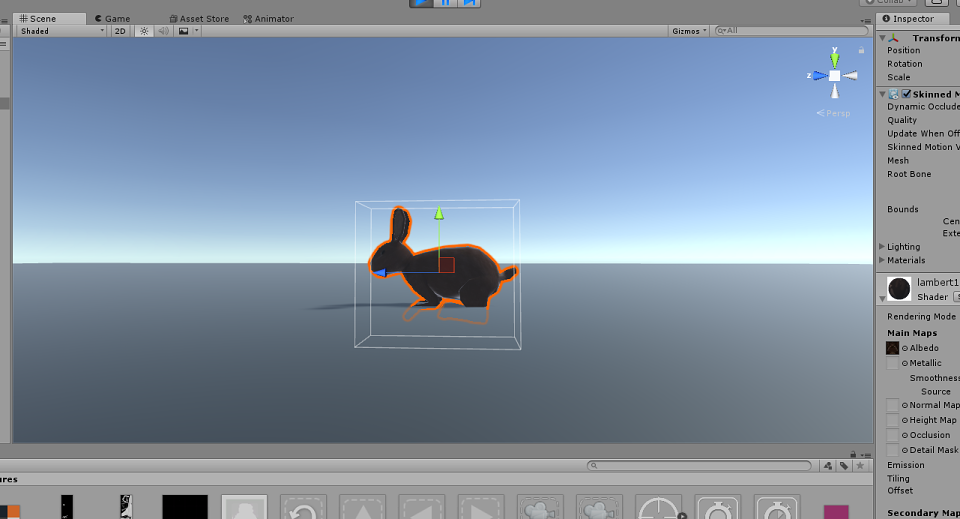Select the crosshair target icon asset
Screen dimensions: 960x519
click(659, 507)
